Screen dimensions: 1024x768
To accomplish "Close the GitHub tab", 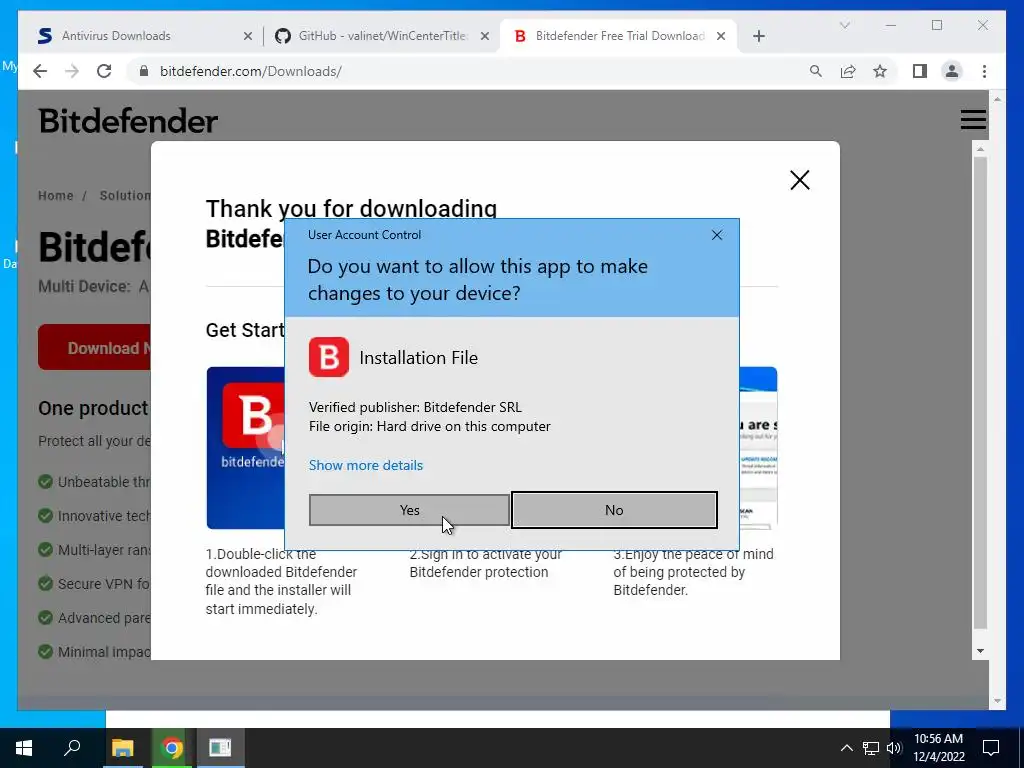I will 485,37.
